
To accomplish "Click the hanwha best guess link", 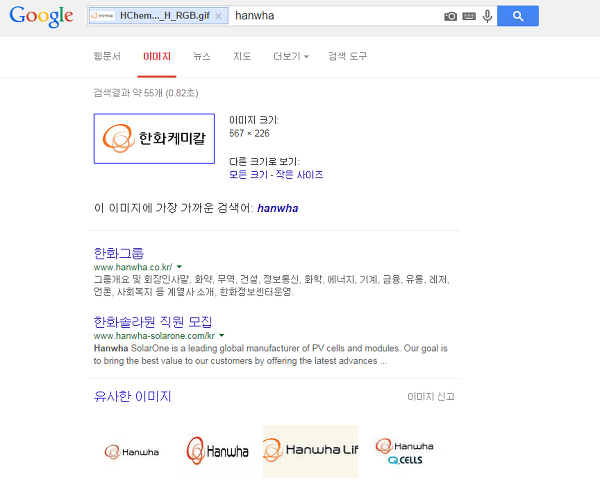I will (x=277, y=208).
